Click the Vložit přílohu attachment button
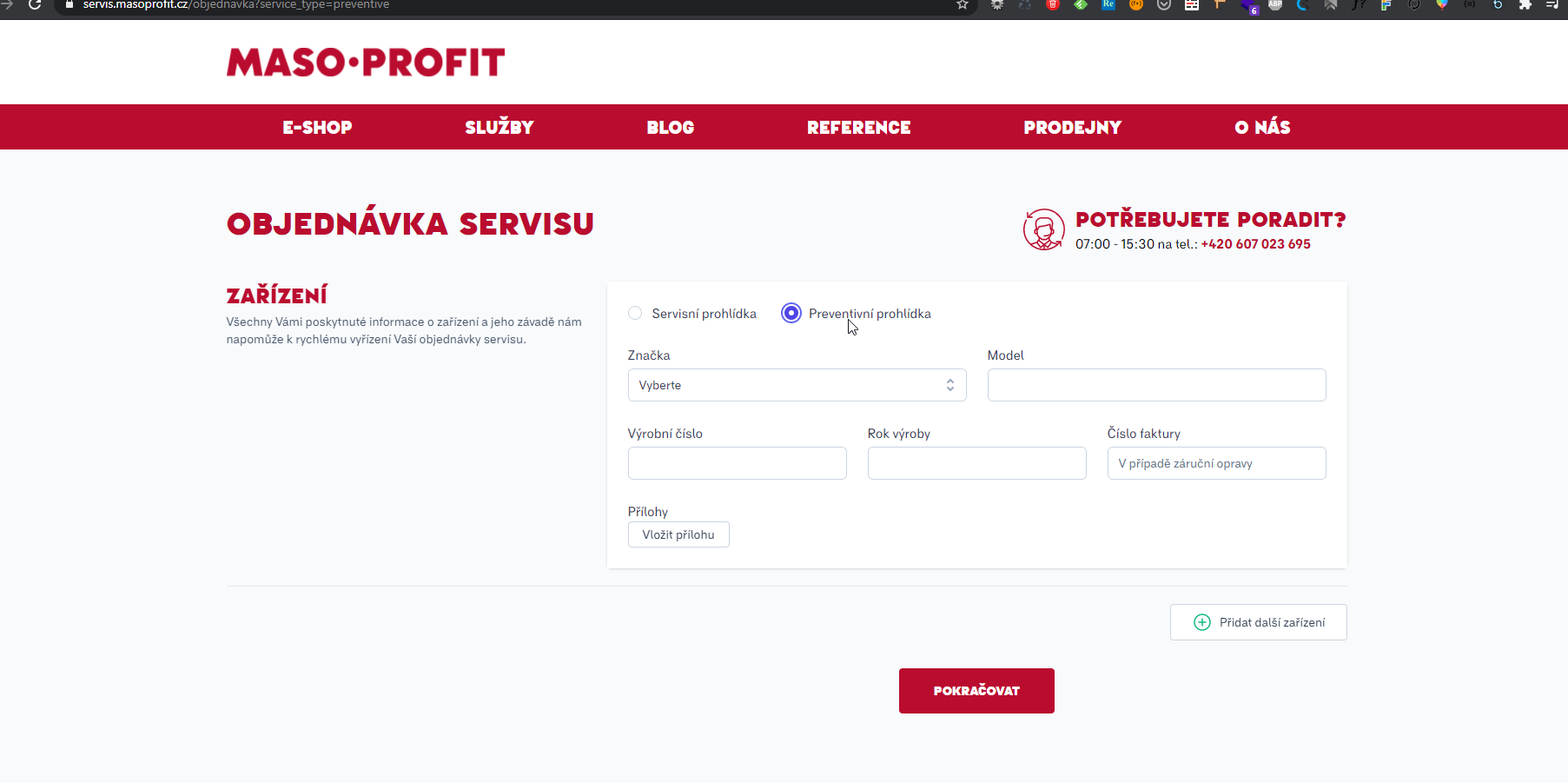The image size is (1568, 783). (x=678, y=534)
